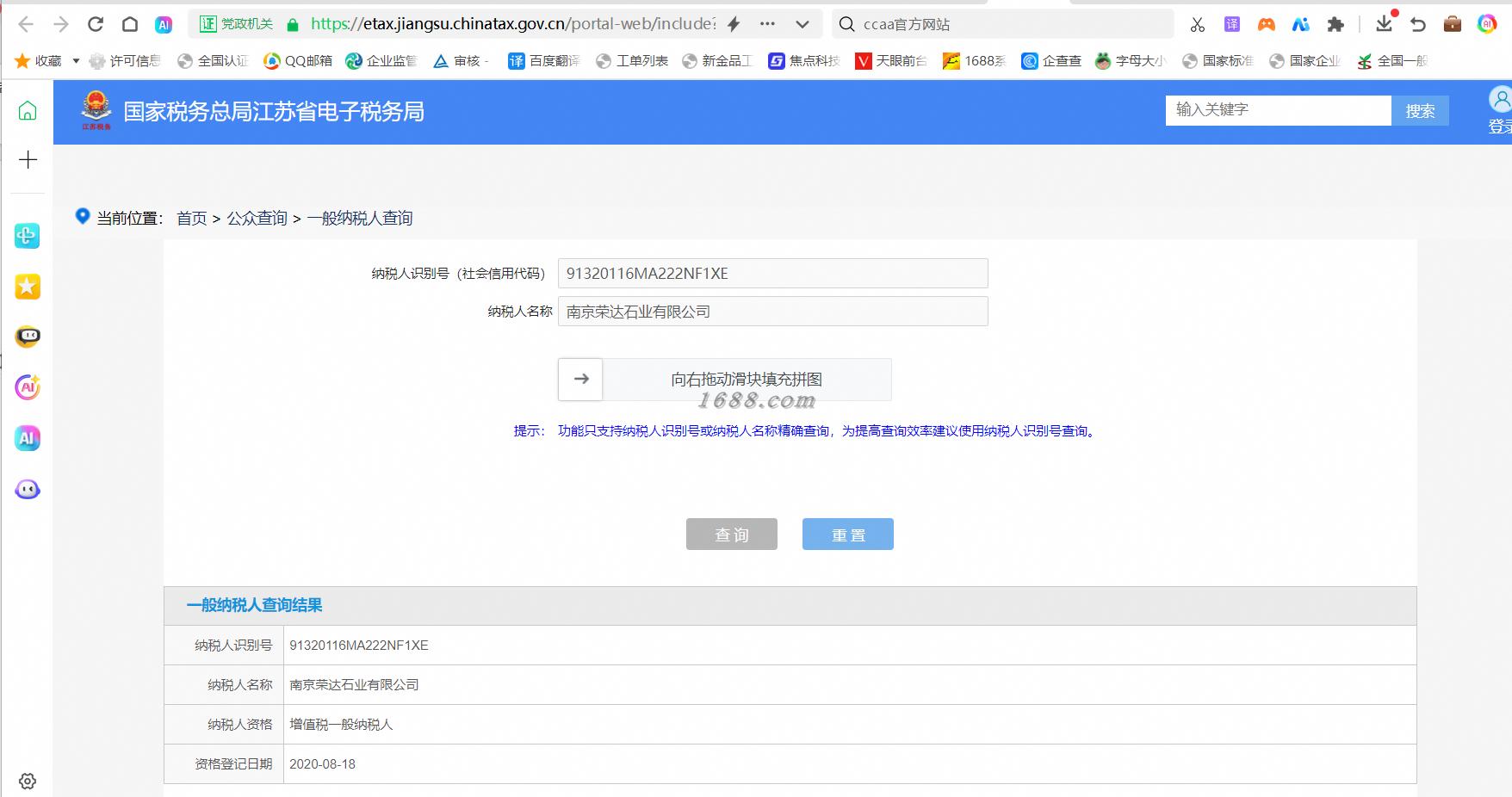The image size is (1512, 797).
Task: Open the 天眼前台 bookmark
Action: click(891, 60)
